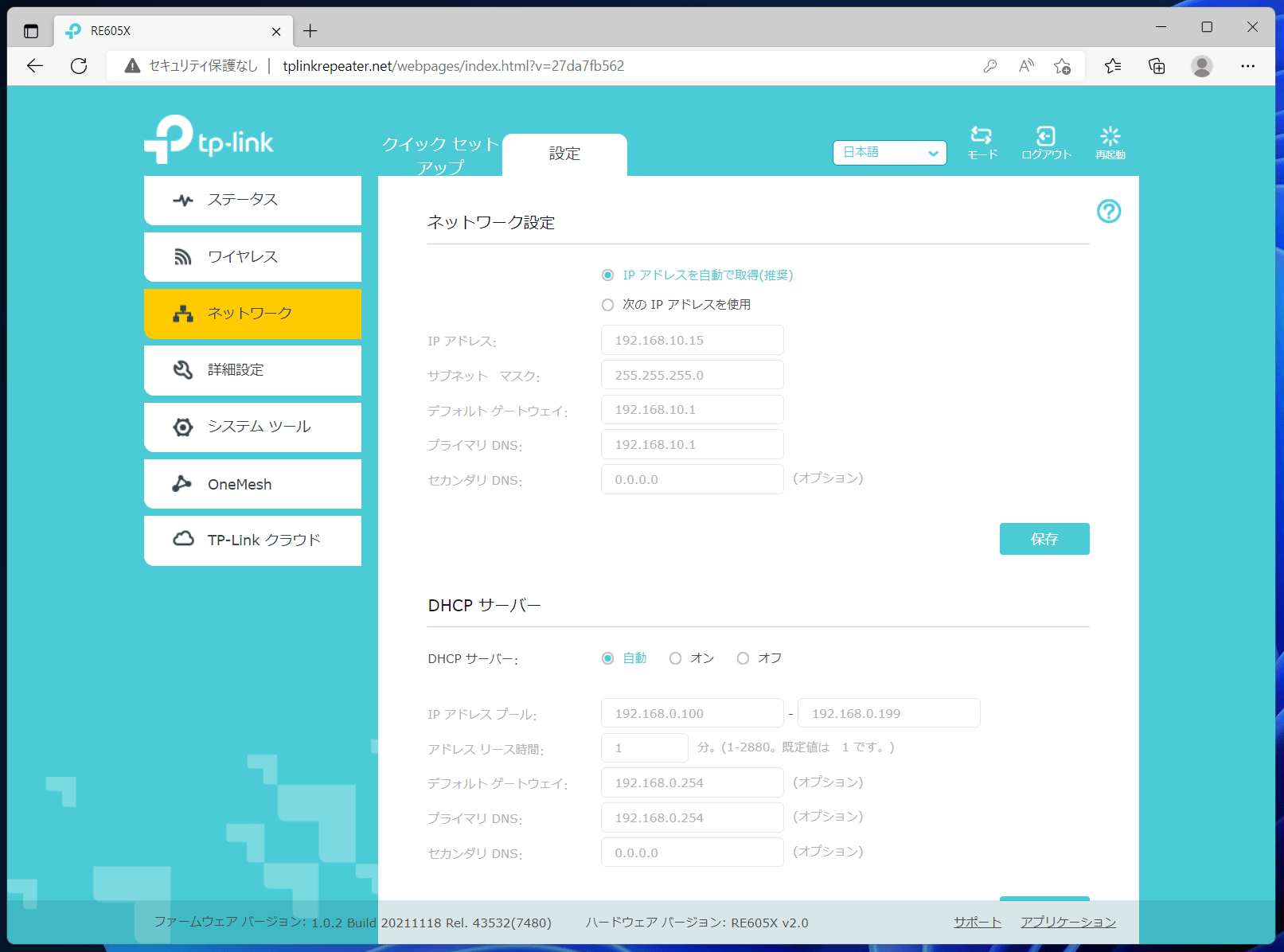The image size is (1284, 952).
Task: Open the saved passwords key icon
Action: (x=990, y=66)
